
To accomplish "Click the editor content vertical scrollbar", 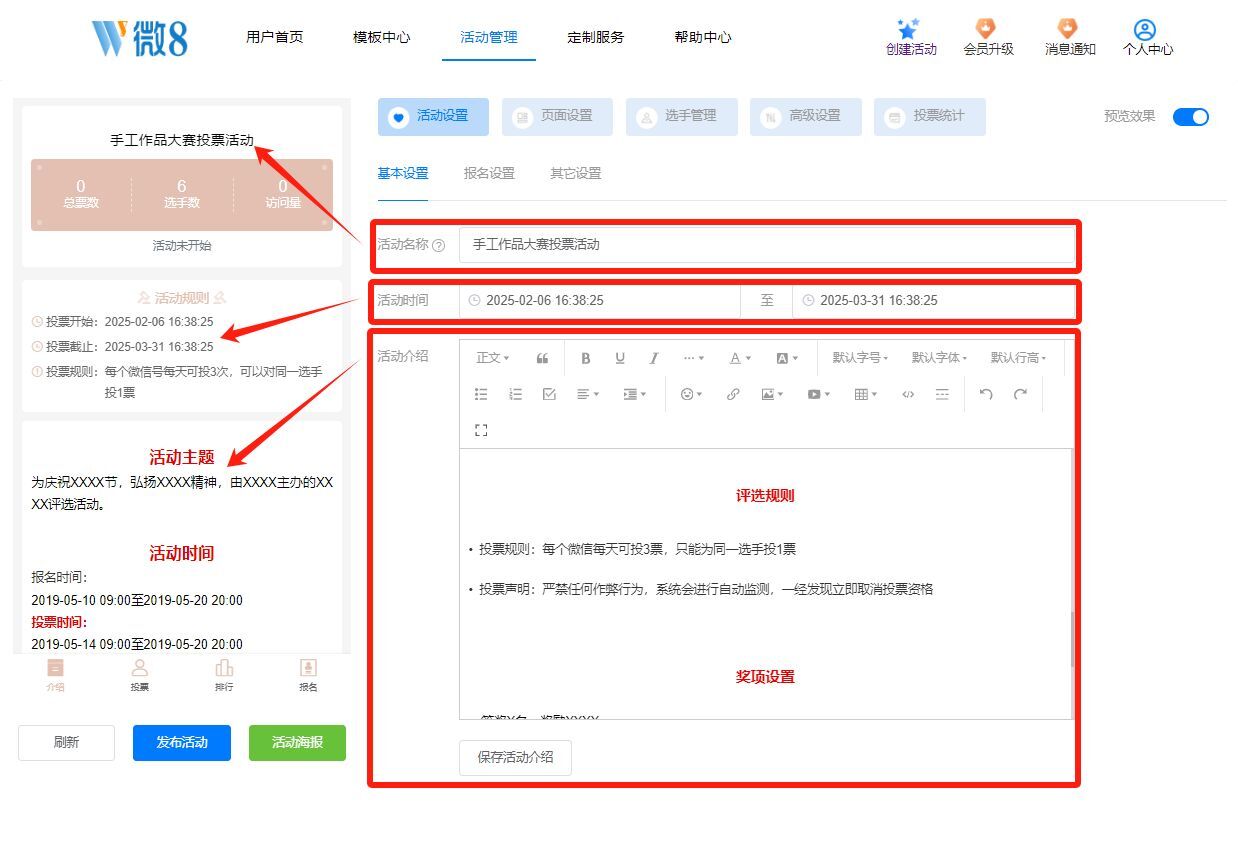I will click(x=1072, y=640).
